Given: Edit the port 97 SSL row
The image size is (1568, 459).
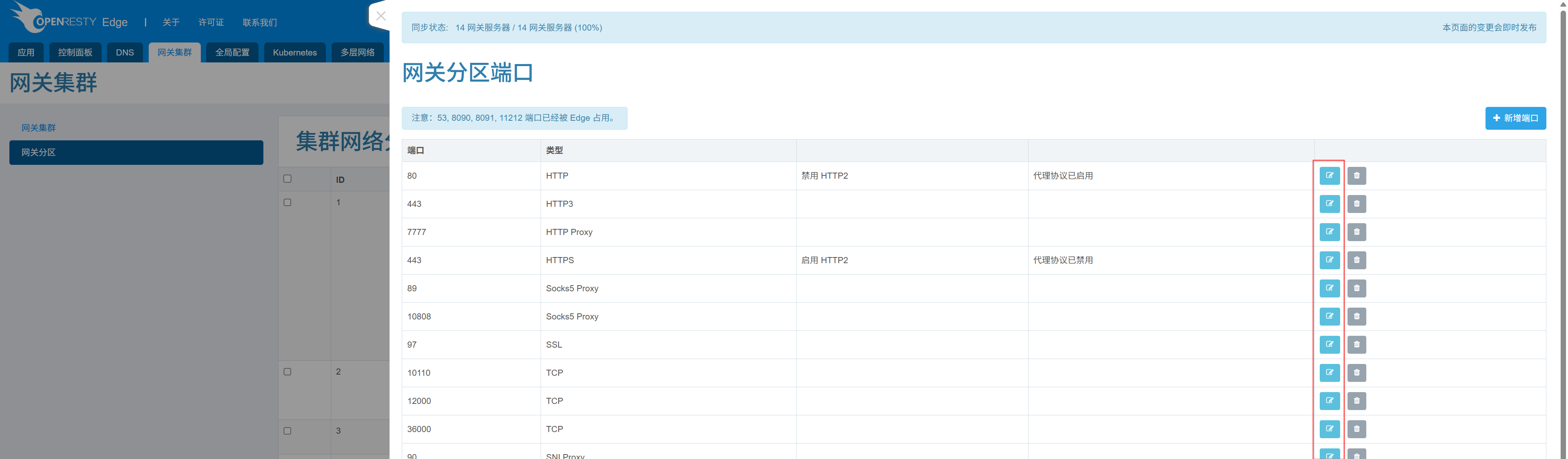Looking at the screenshot, I should click(x=1330, y=345).
